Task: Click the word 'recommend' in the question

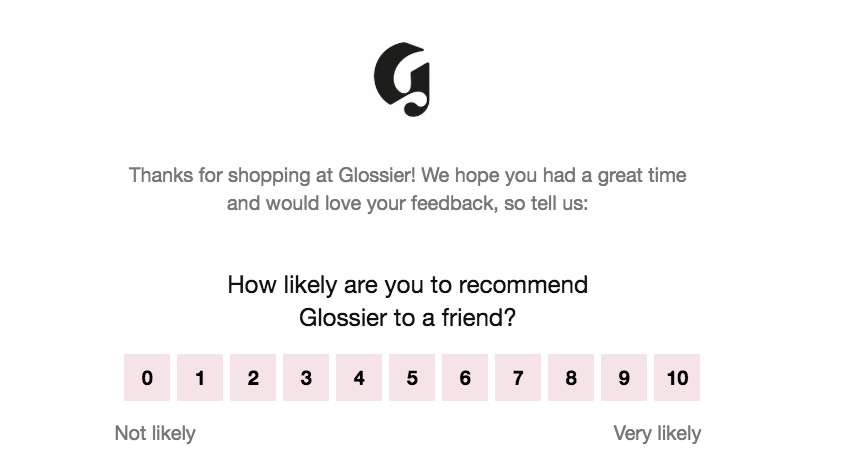Action: (x=524, y=285)
